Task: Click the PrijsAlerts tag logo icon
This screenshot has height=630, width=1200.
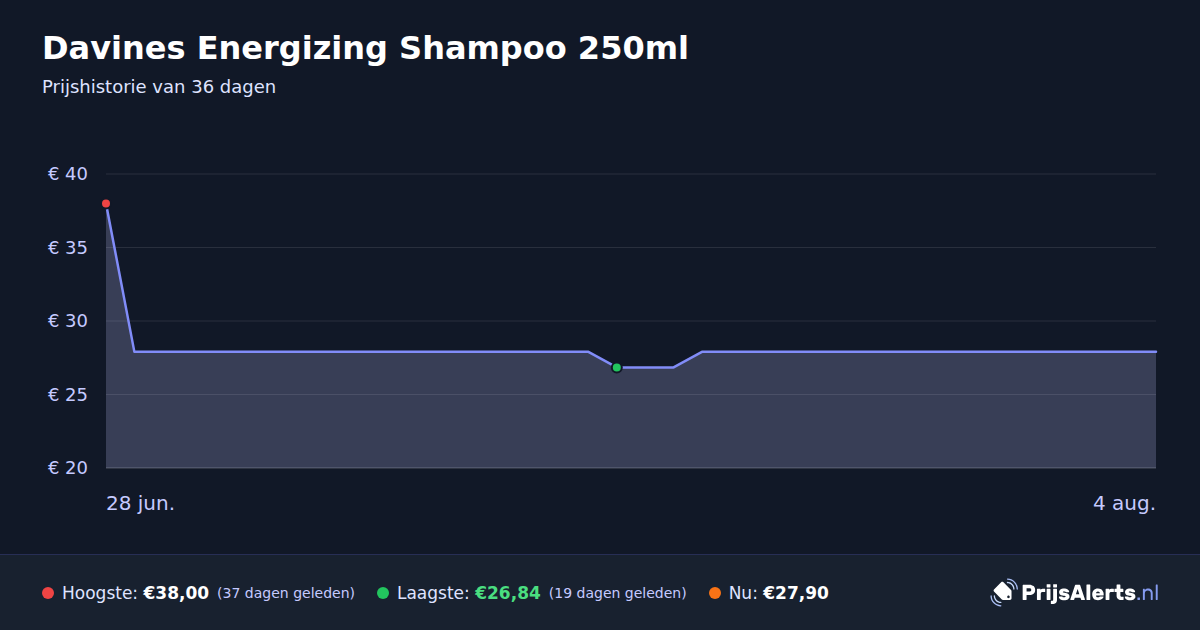Action: (1003, 593)
